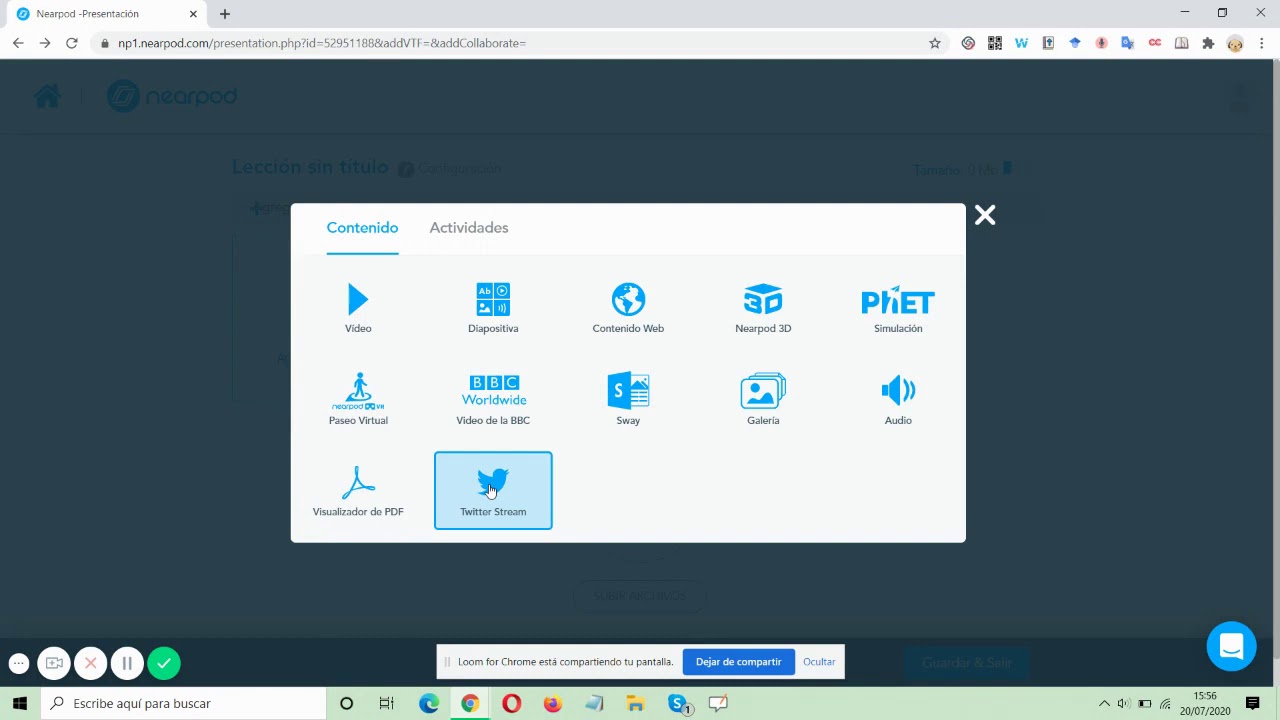Screen dimensions: 1280x720
Task: Go back in browser history
Action: tap(18, 43)
